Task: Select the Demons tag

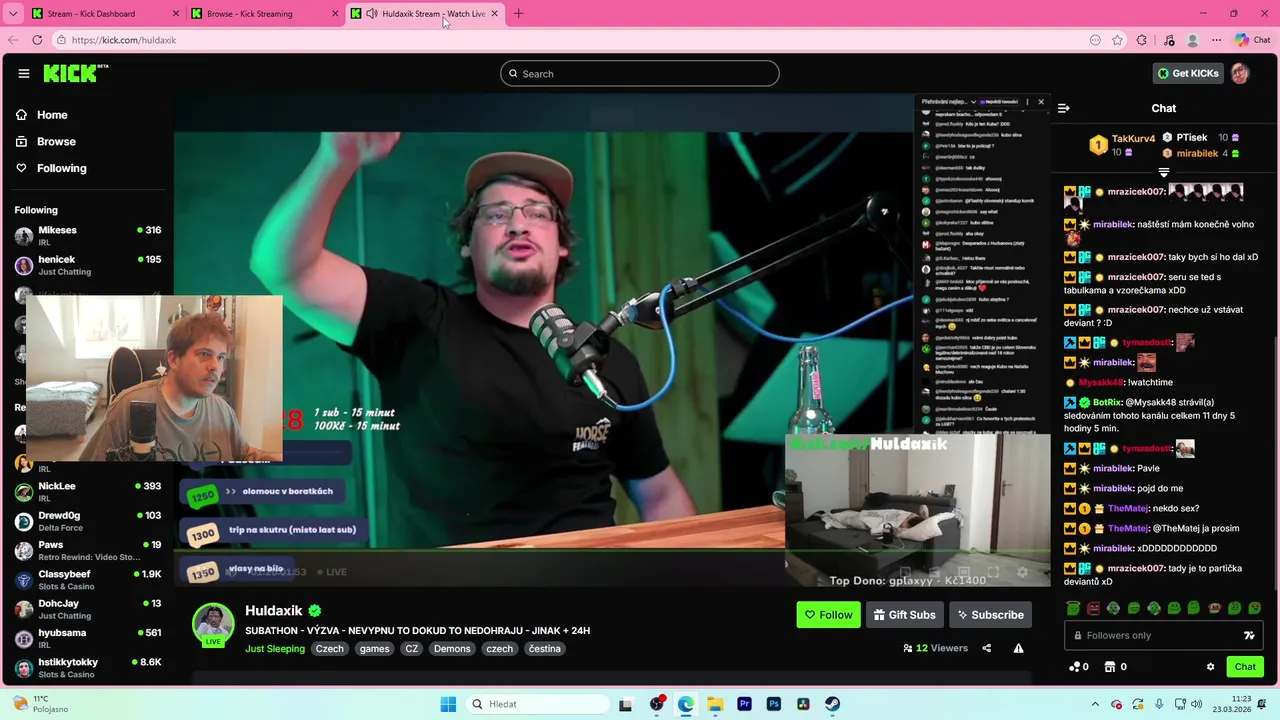Action: [x=452, y=649]
